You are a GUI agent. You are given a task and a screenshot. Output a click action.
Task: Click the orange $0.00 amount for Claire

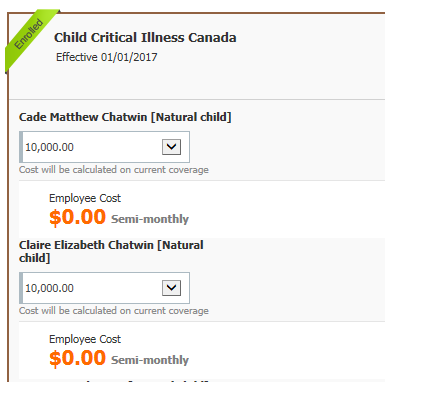coord(77,358)
